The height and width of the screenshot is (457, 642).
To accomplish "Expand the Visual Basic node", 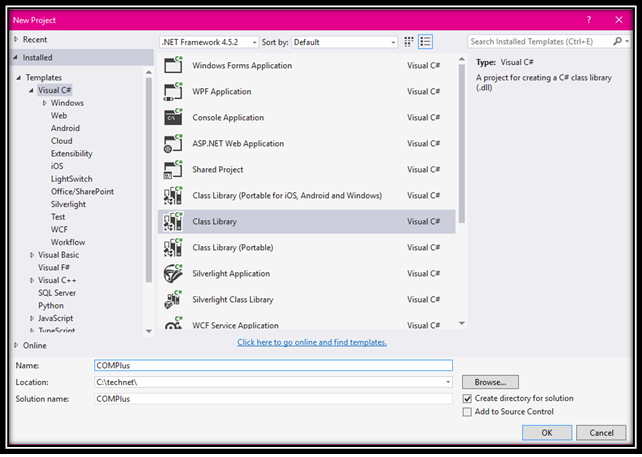I will coord(32,255).
